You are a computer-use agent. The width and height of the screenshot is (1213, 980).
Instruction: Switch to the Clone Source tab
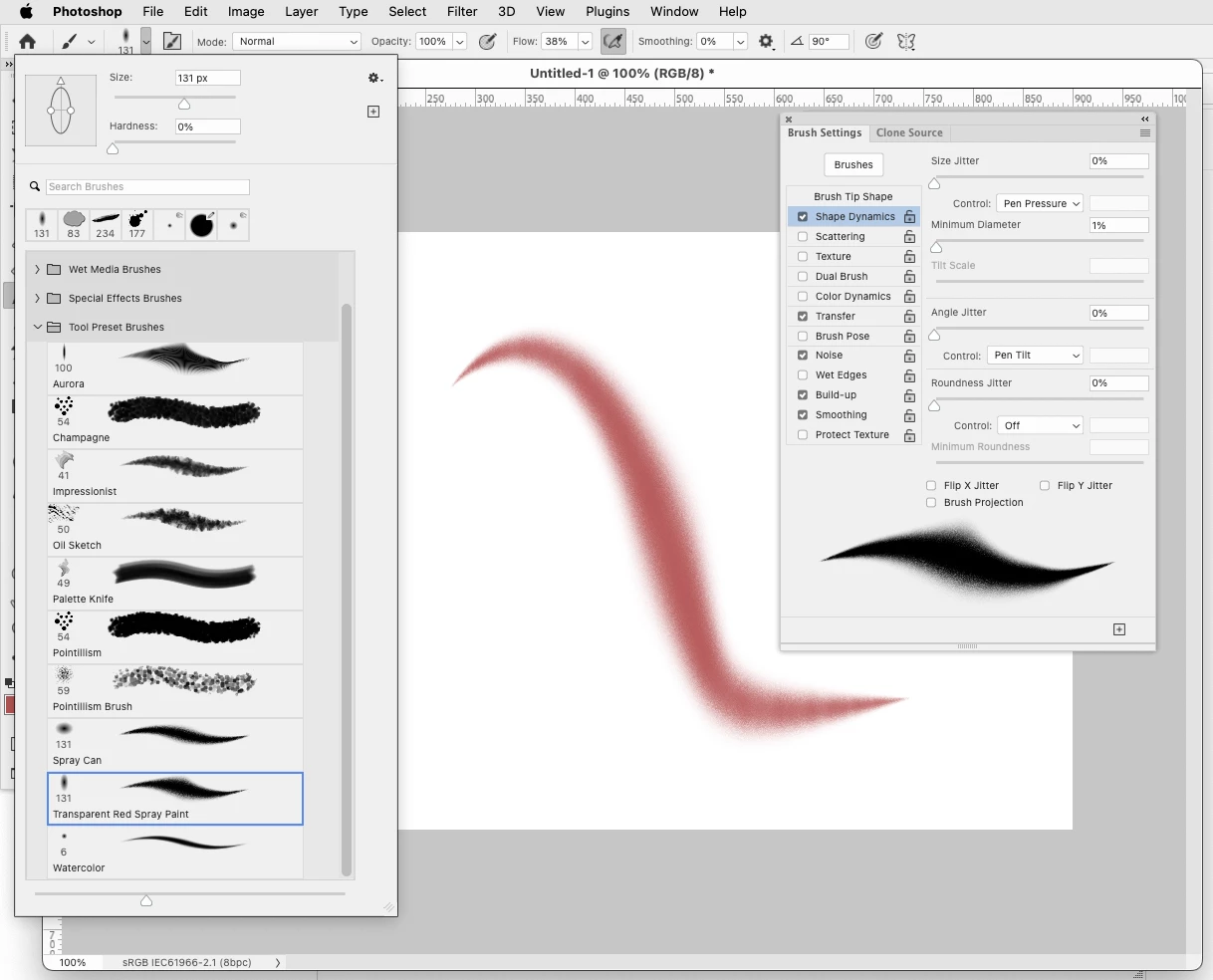coord(909,133)
